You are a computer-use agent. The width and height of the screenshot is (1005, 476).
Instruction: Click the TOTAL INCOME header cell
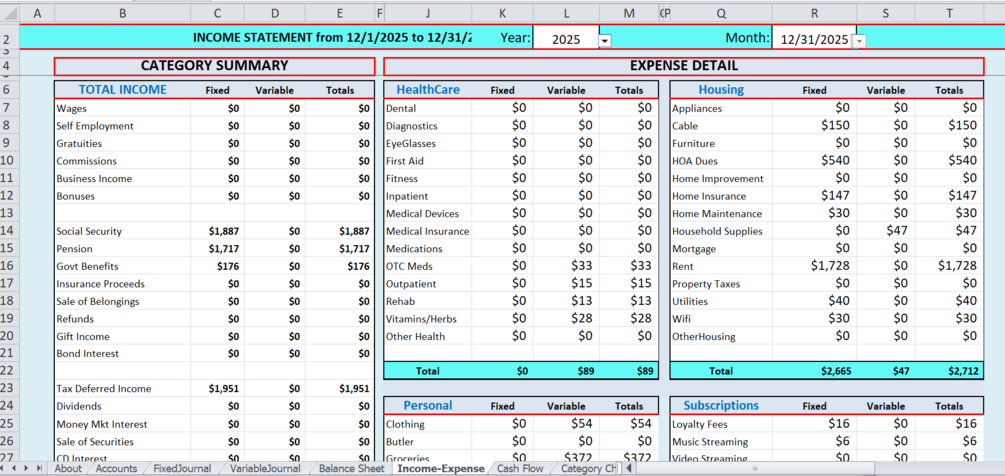coord(122,90)
